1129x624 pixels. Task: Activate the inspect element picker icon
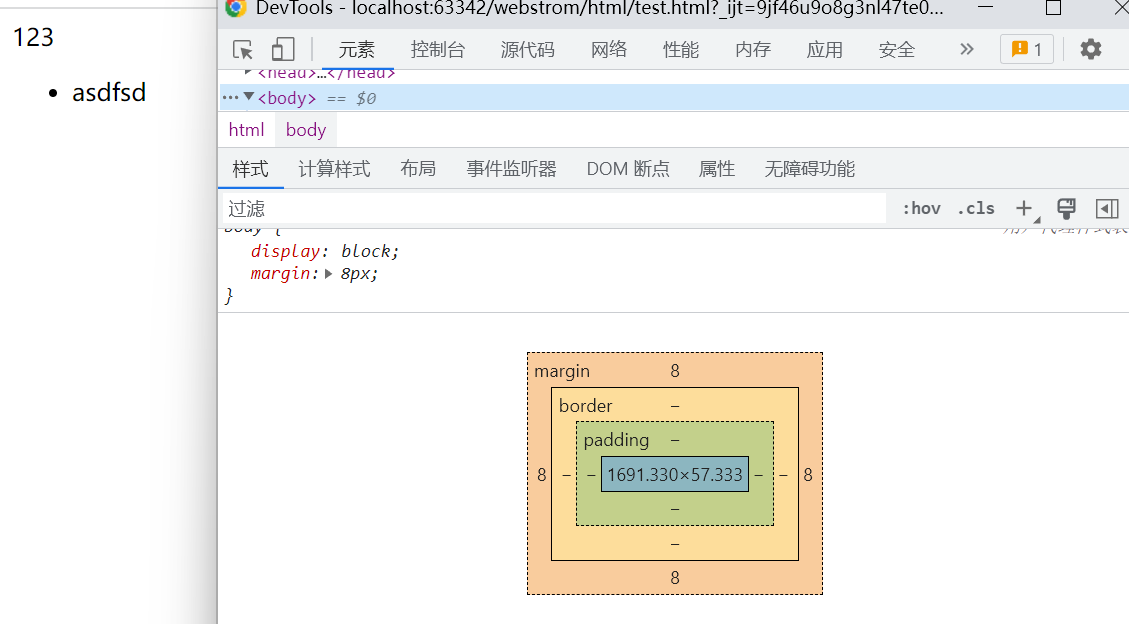243,49
